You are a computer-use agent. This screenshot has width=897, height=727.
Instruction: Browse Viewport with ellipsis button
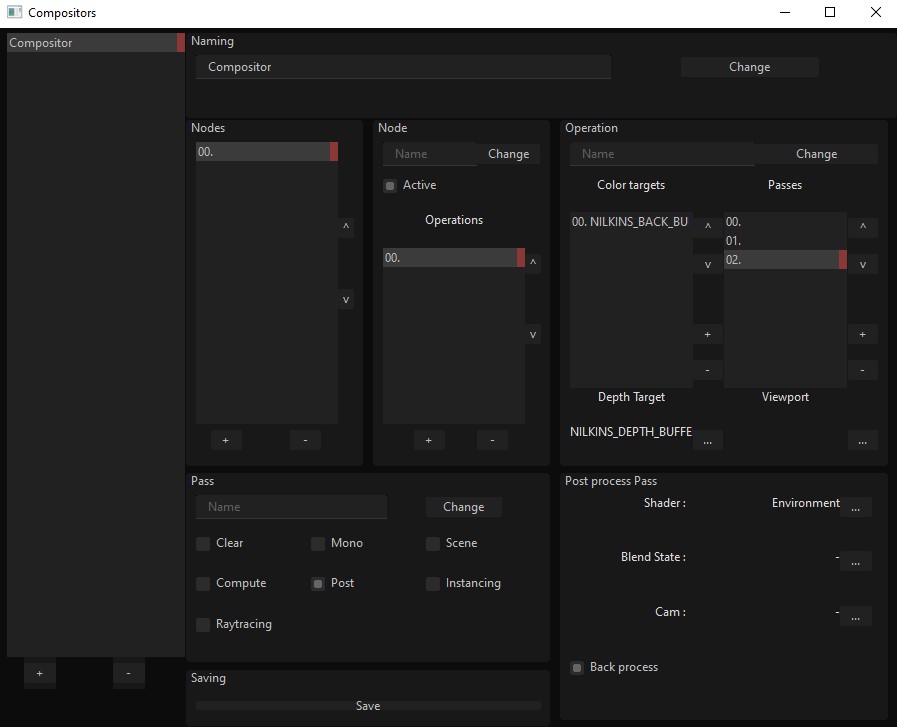click(x=863, y=440)
